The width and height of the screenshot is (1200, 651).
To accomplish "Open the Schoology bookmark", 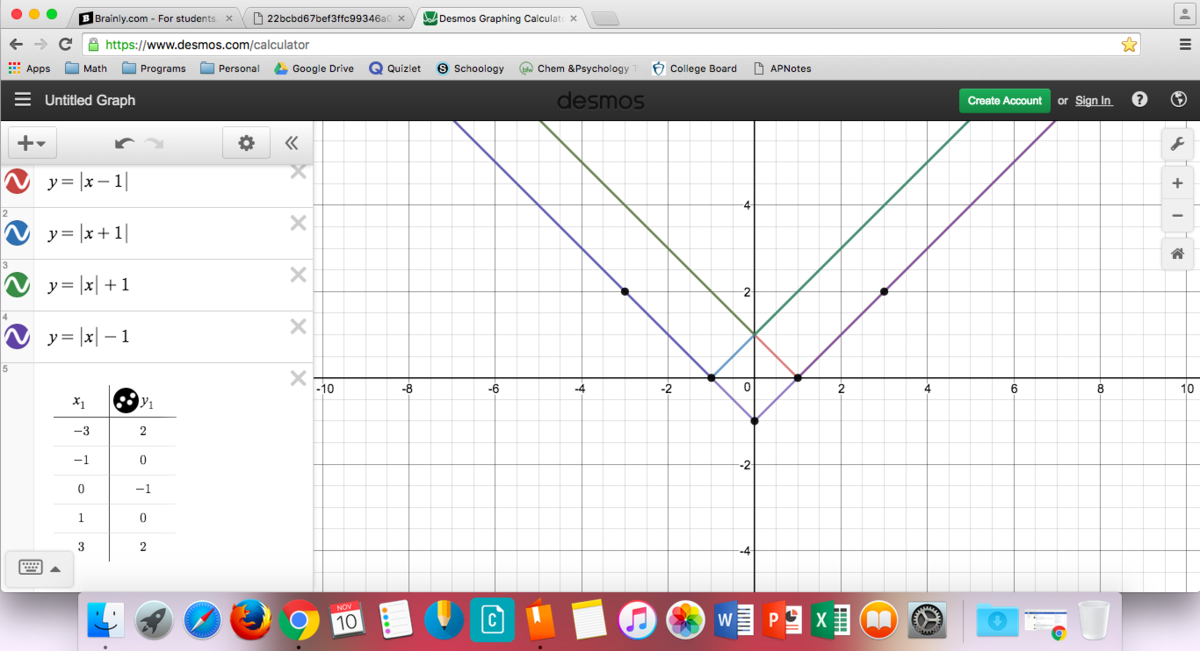I will click(x=470, y=68).
